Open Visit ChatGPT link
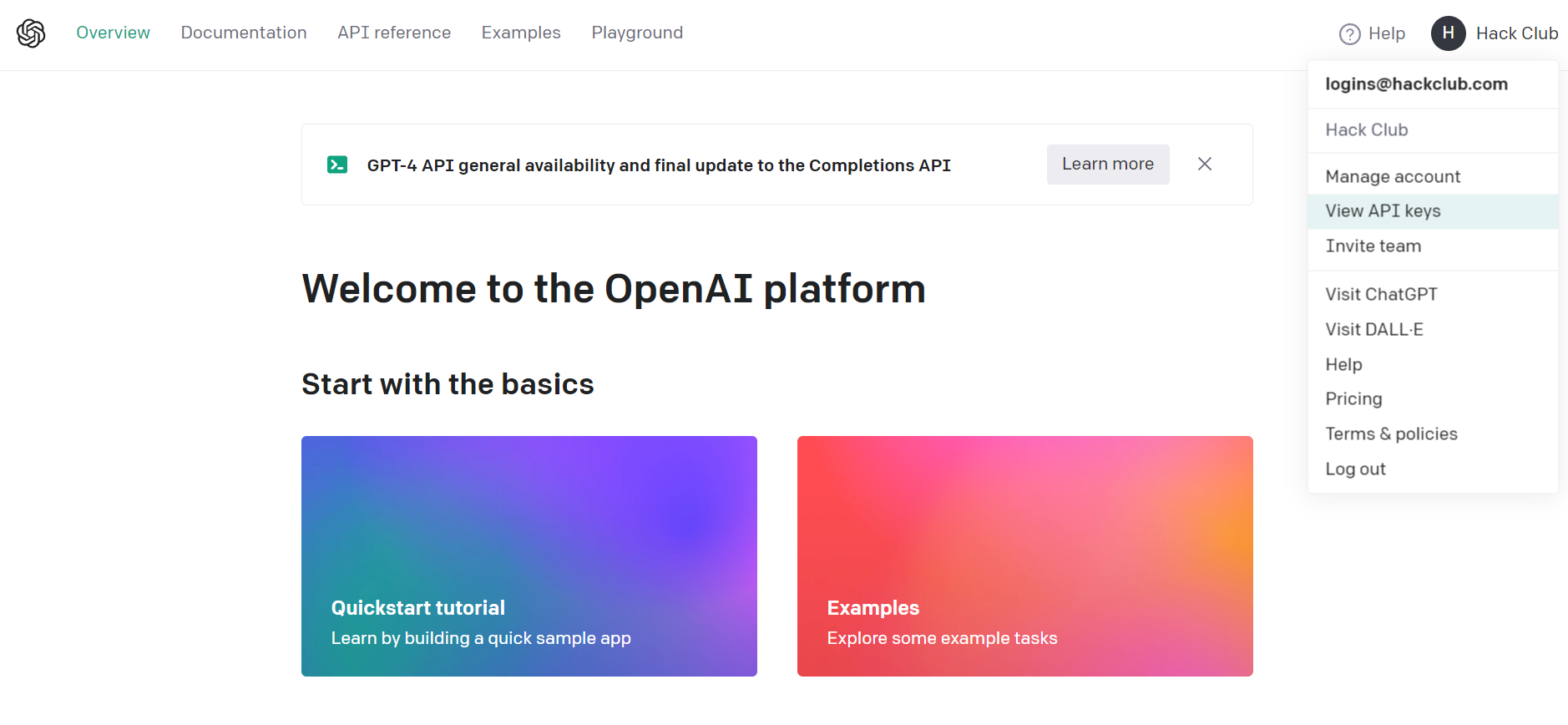Viewport: 1568px width, 725px height. click(1433, 294)
